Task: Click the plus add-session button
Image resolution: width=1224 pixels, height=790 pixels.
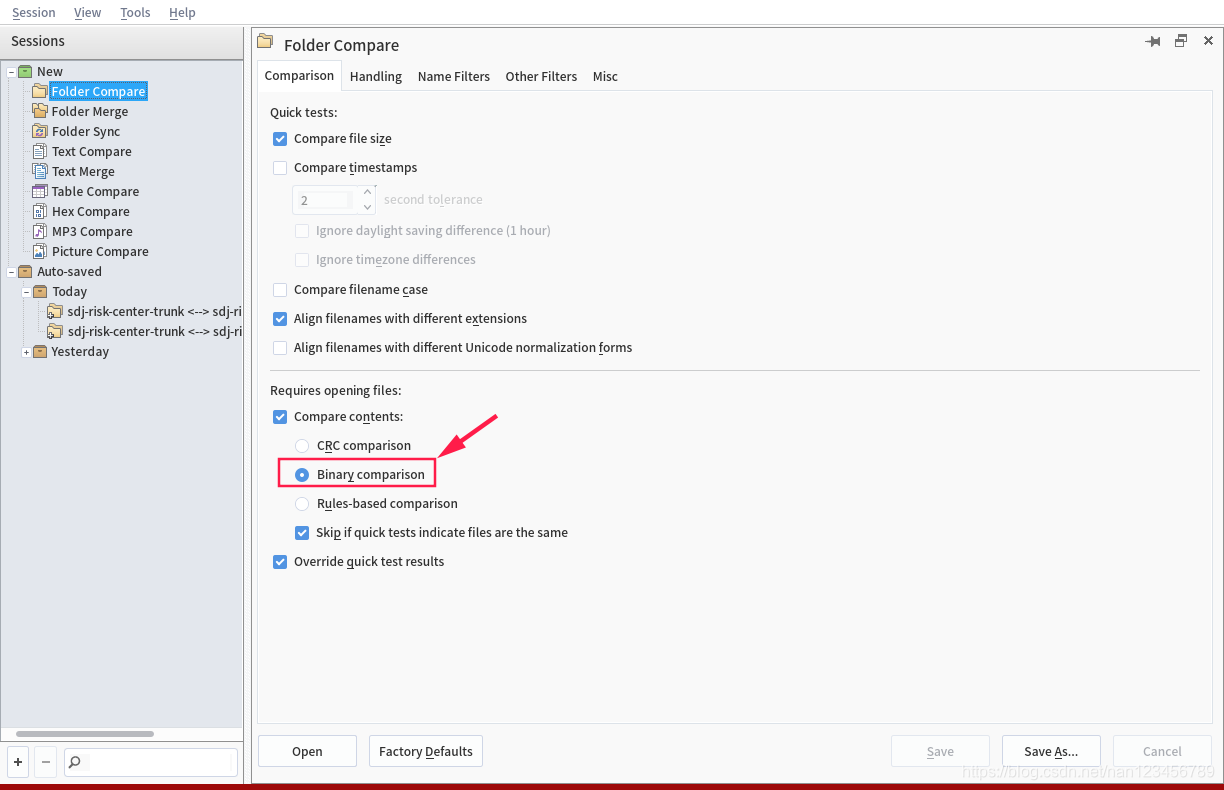Action: pyautogui.click(x=18, y=762)
